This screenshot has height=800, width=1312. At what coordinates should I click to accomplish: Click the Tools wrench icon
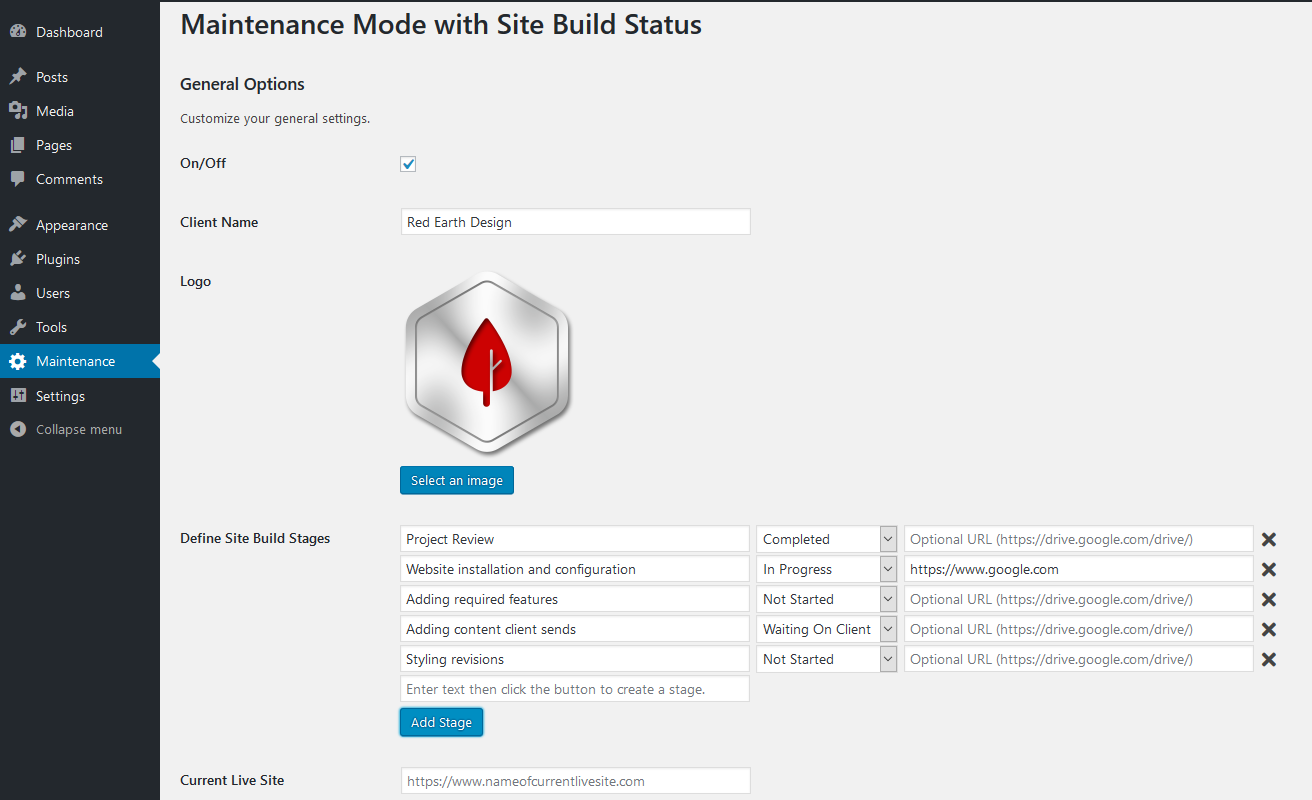point(18,327)
